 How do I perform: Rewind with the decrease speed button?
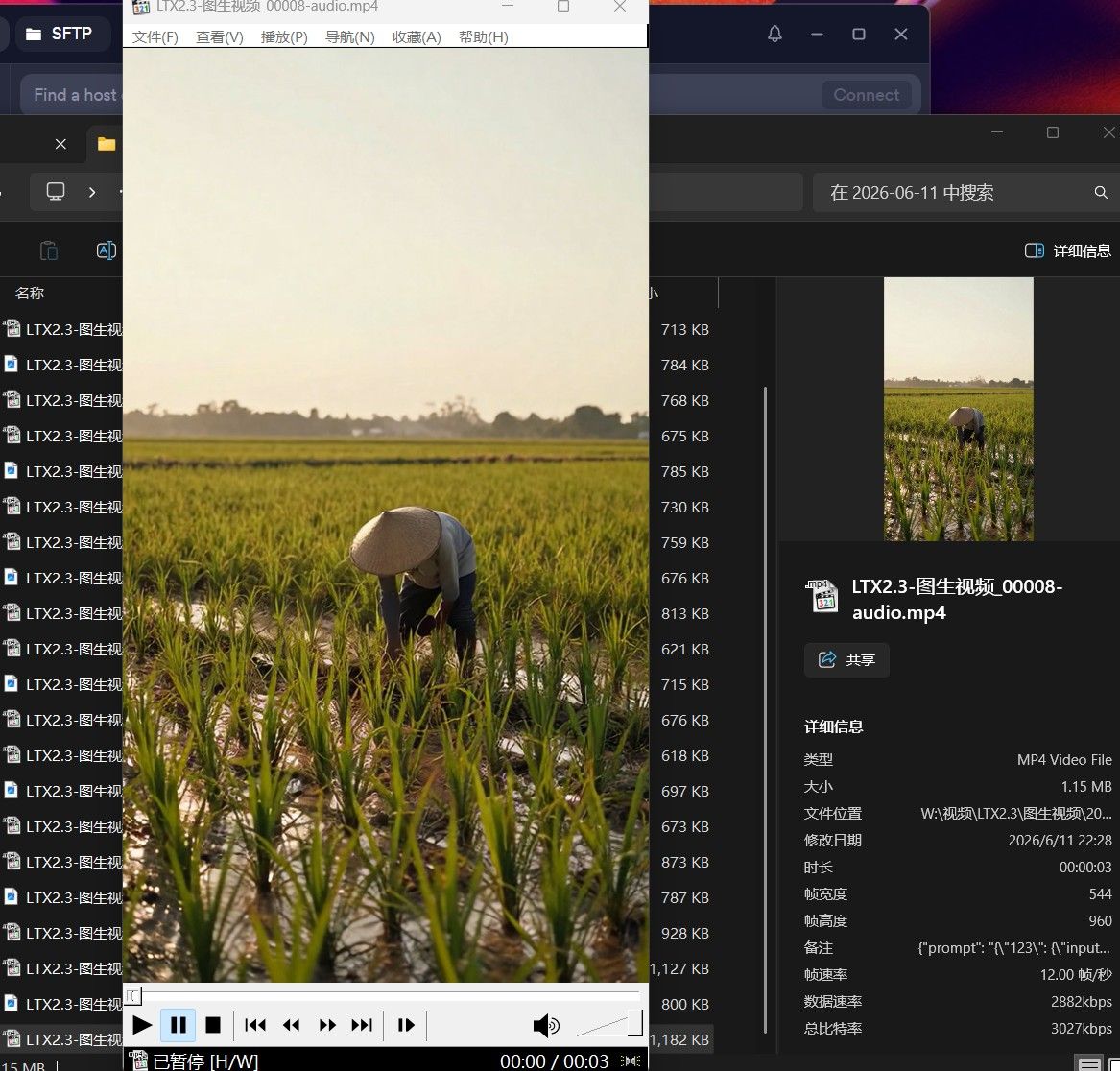(292, 1025)
